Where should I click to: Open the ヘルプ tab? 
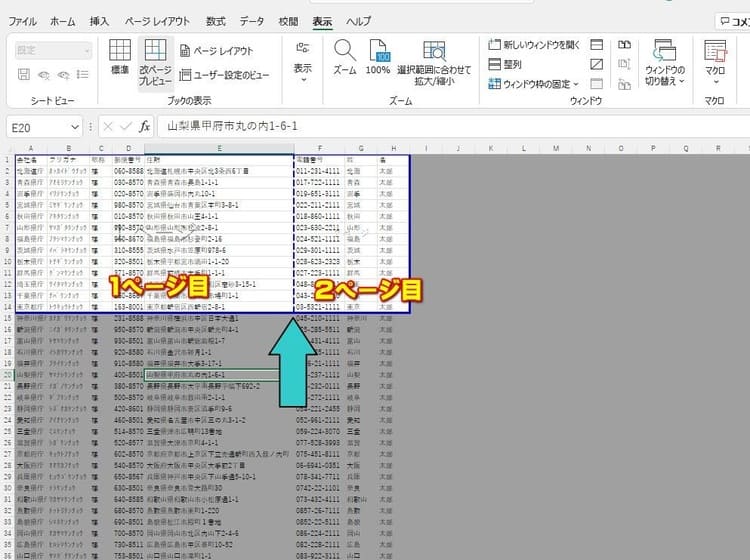click(x=358, y=22)
